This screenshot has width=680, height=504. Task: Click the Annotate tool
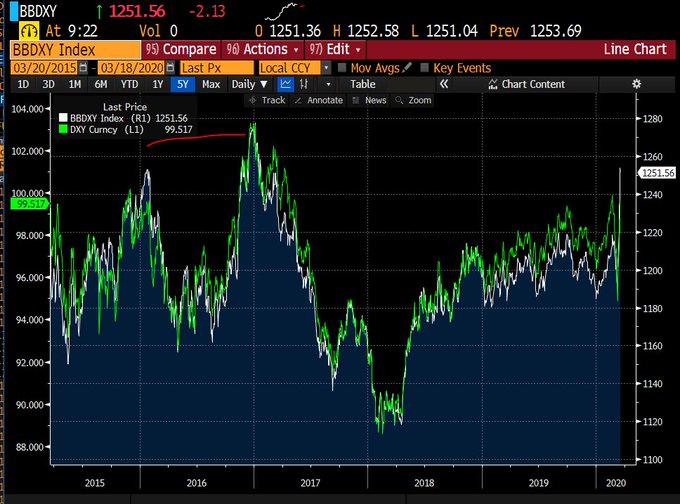(x=319, y=100)
